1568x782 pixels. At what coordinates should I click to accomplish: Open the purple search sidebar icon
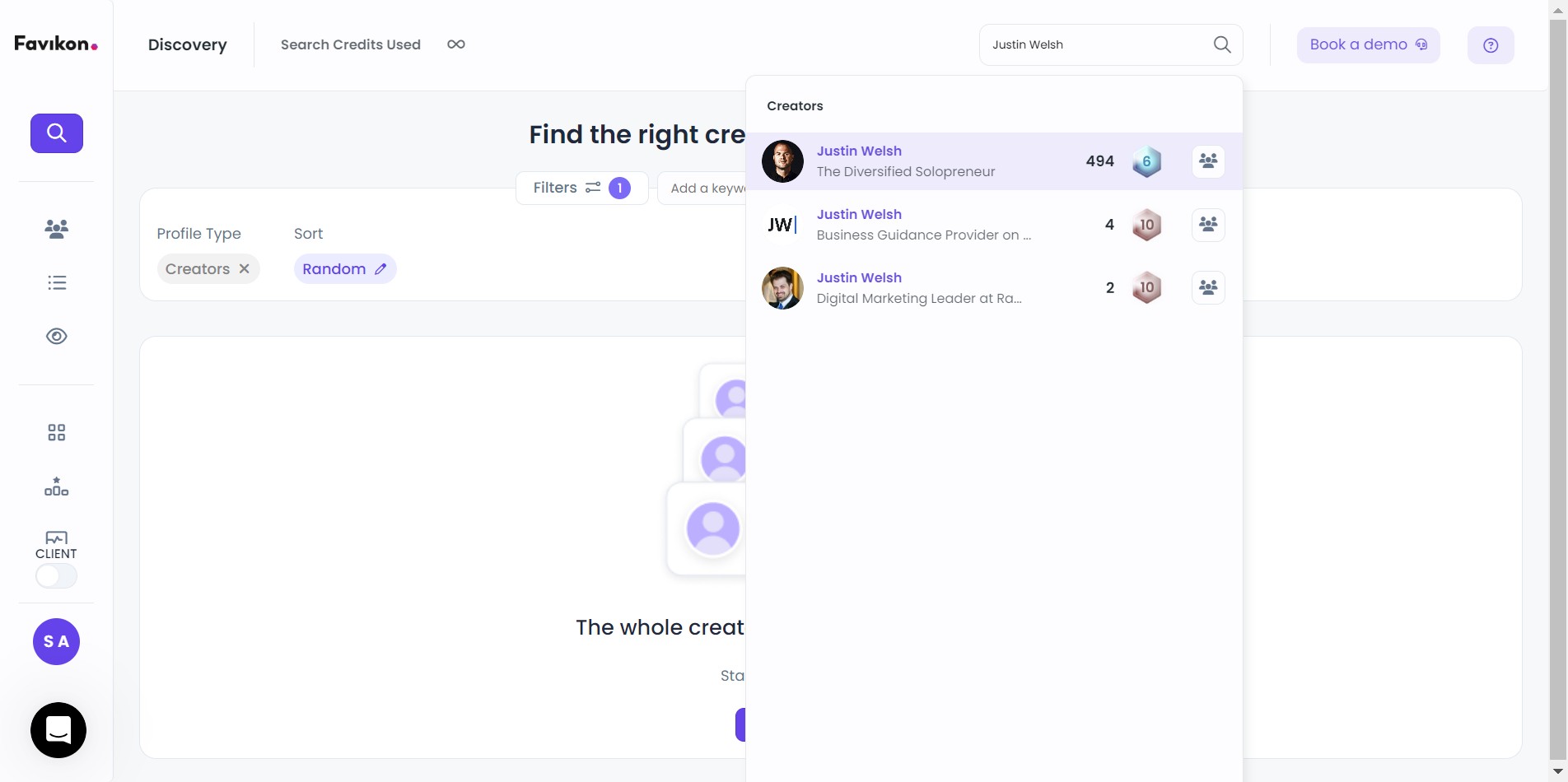[x=57, y=133]
